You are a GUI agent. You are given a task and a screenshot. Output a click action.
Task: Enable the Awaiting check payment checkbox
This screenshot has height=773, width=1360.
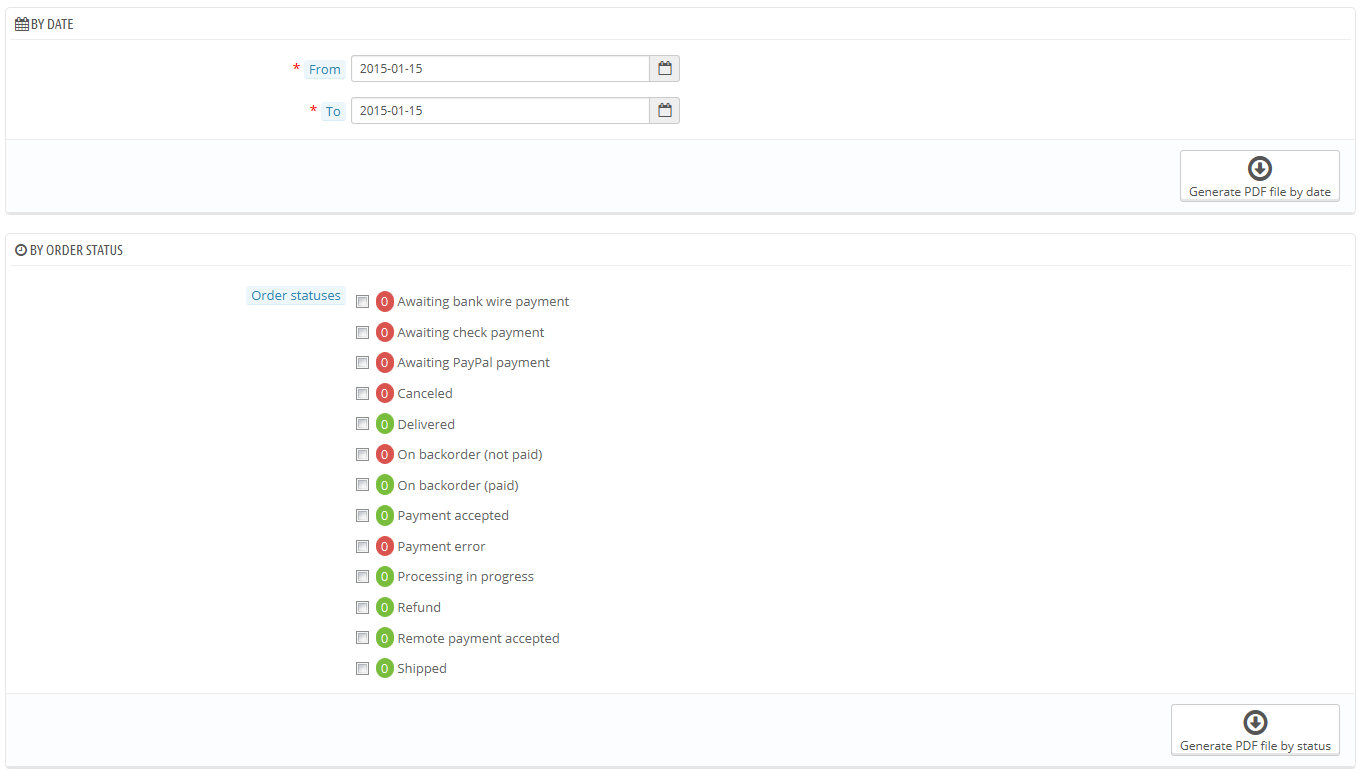[363, 333]
